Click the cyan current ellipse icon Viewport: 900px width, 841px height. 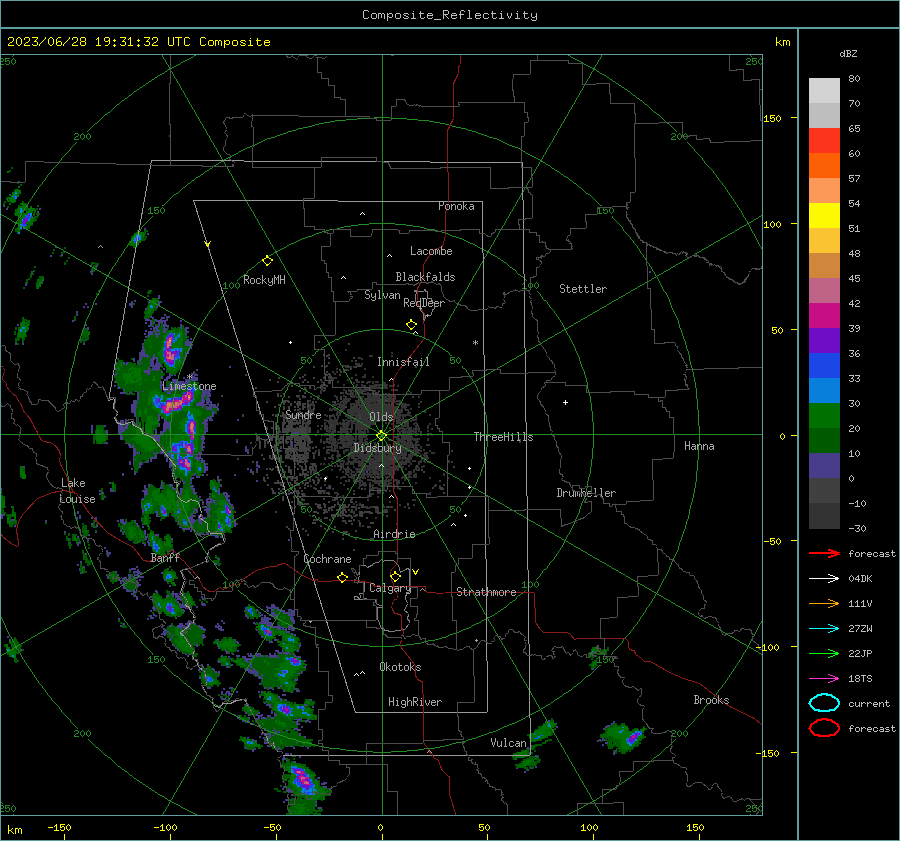[x=824, y=703]
